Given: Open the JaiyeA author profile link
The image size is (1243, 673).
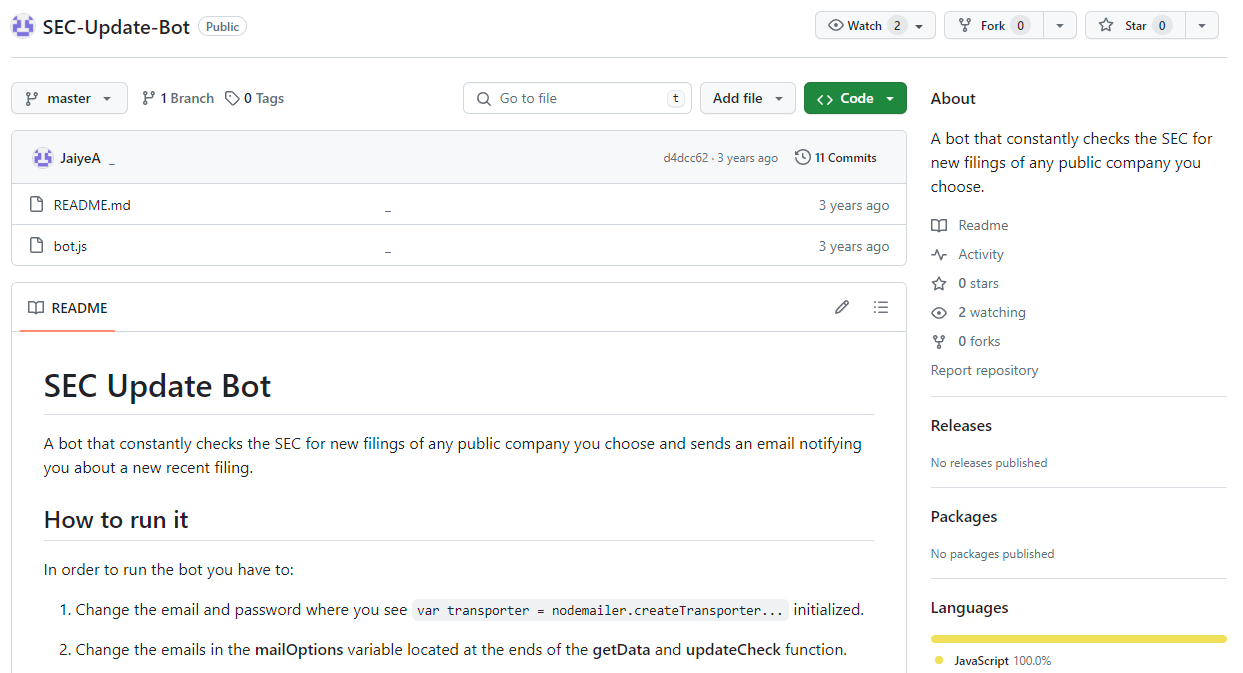Looking at the screenshot, I should coord(80,158).
